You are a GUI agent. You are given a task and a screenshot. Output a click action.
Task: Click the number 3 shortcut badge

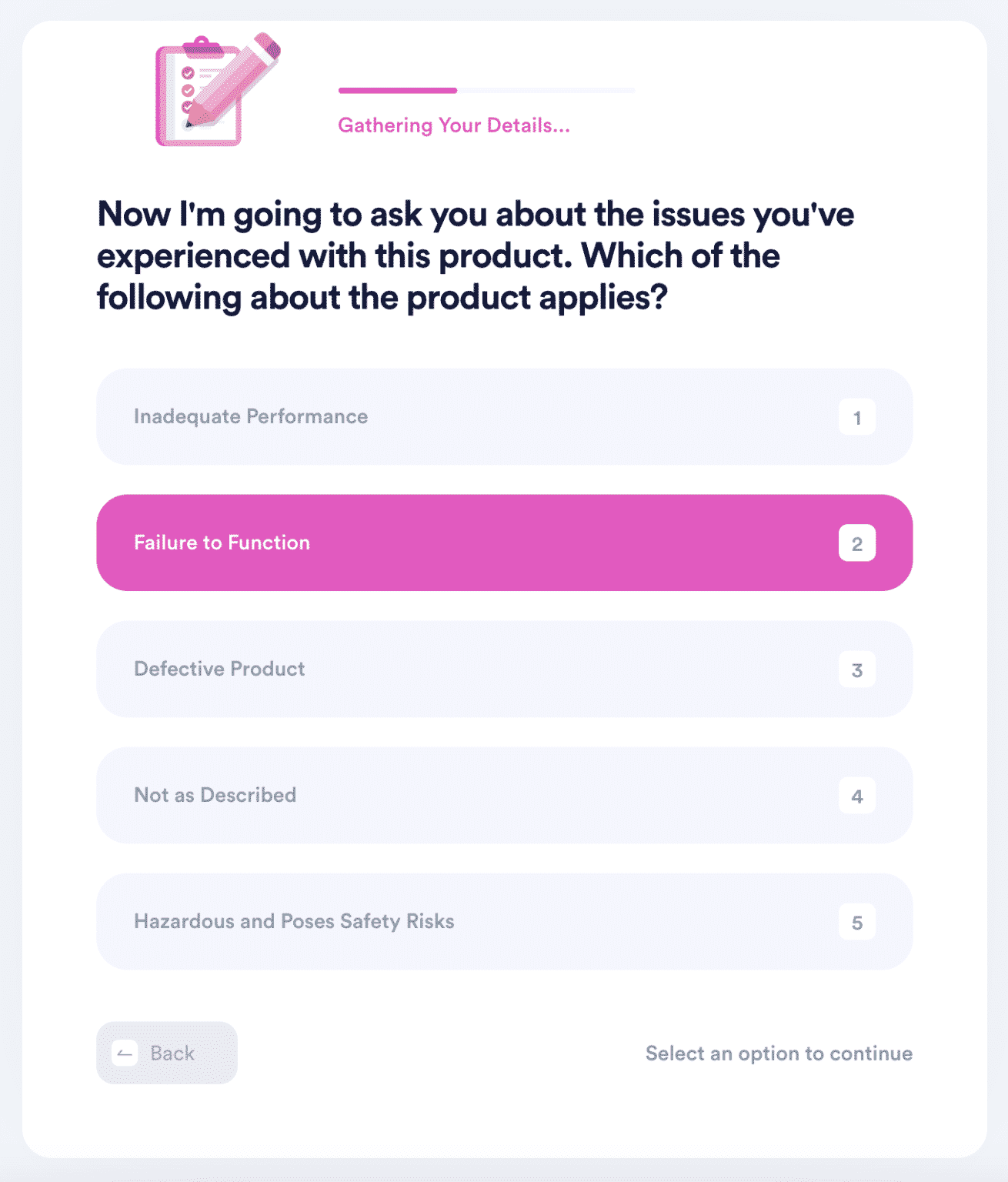856,669
